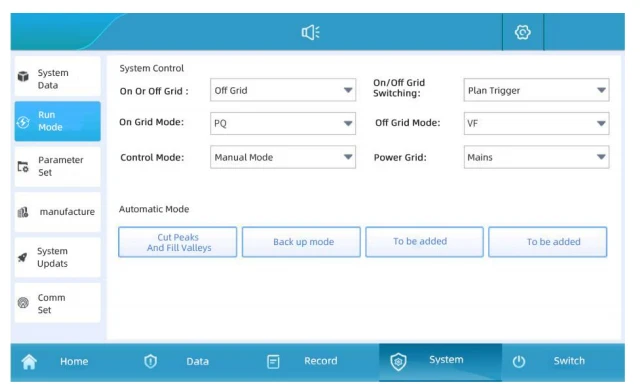Viewport: 640px width, 391px height.
Task: Open the Power Grid dropdown
Action: pos(536,157)
